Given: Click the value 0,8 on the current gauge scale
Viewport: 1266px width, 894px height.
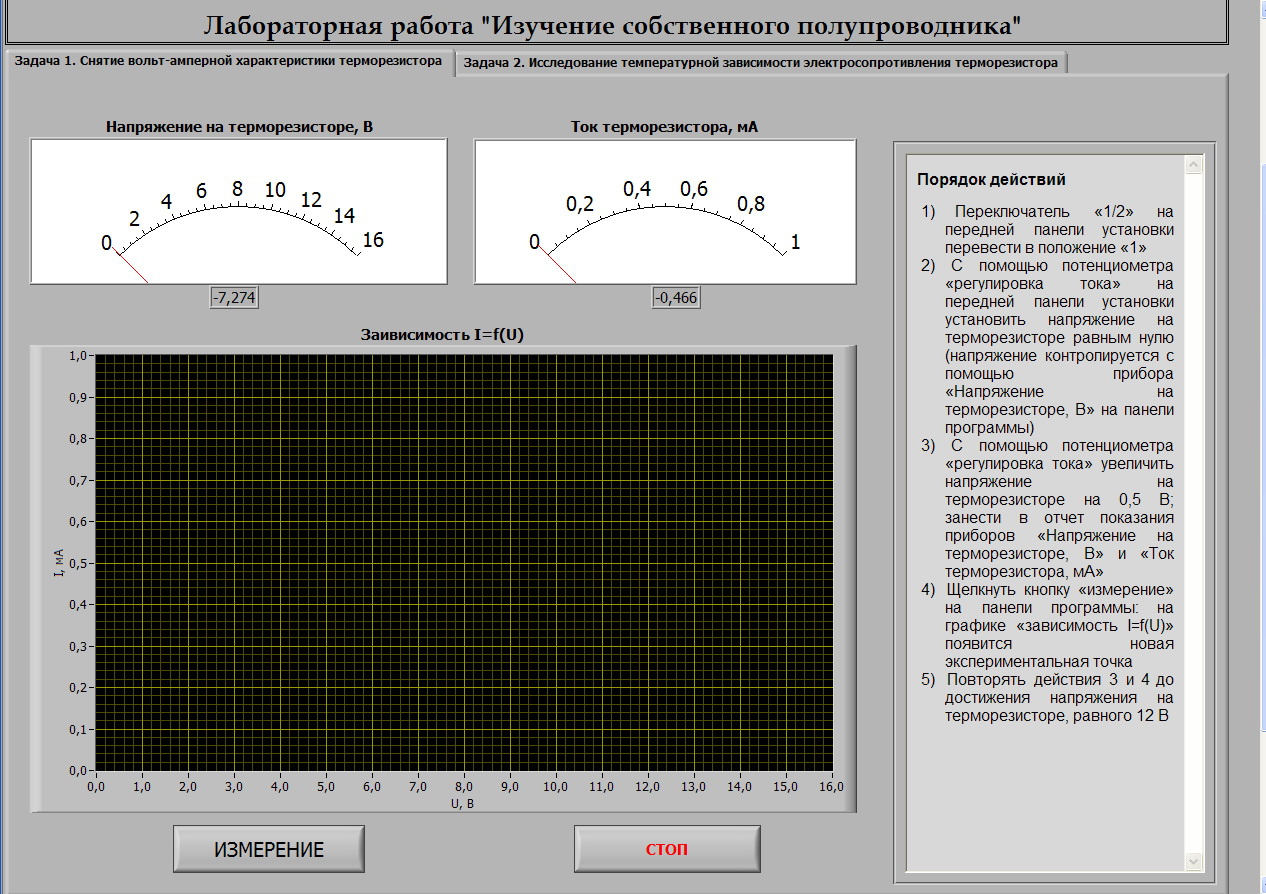Looking at the screenshot, I should point(751,204).
